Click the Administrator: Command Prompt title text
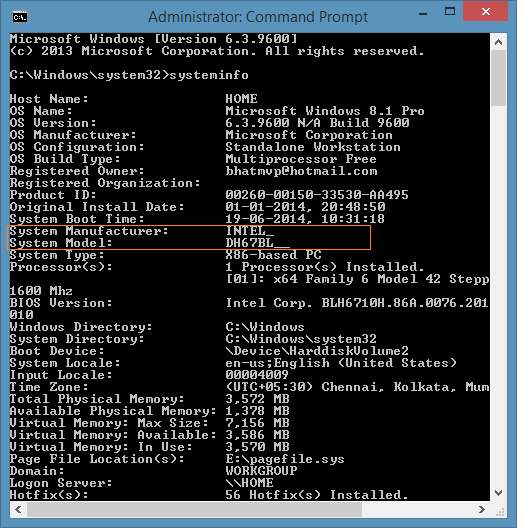Viewport: 517px width, 528px height. tap(258, 16)
